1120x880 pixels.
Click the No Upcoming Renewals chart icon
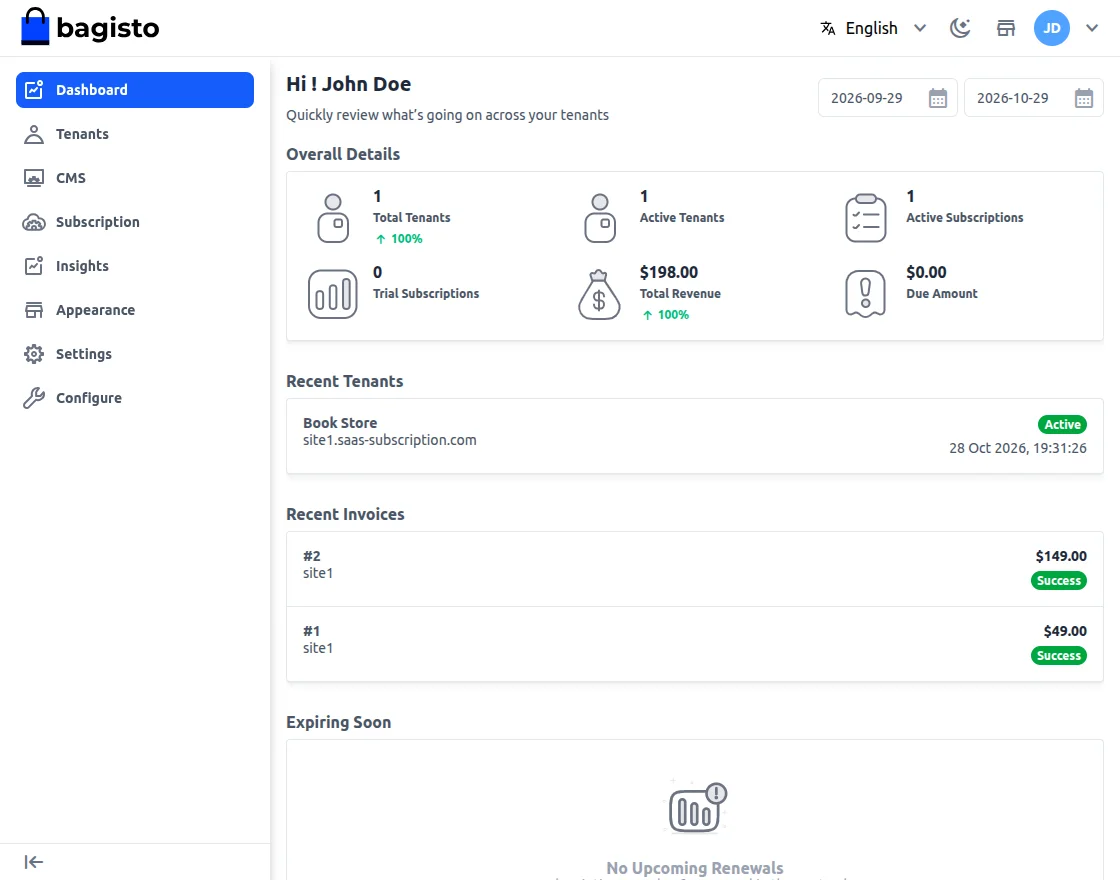tap(696, 808)
